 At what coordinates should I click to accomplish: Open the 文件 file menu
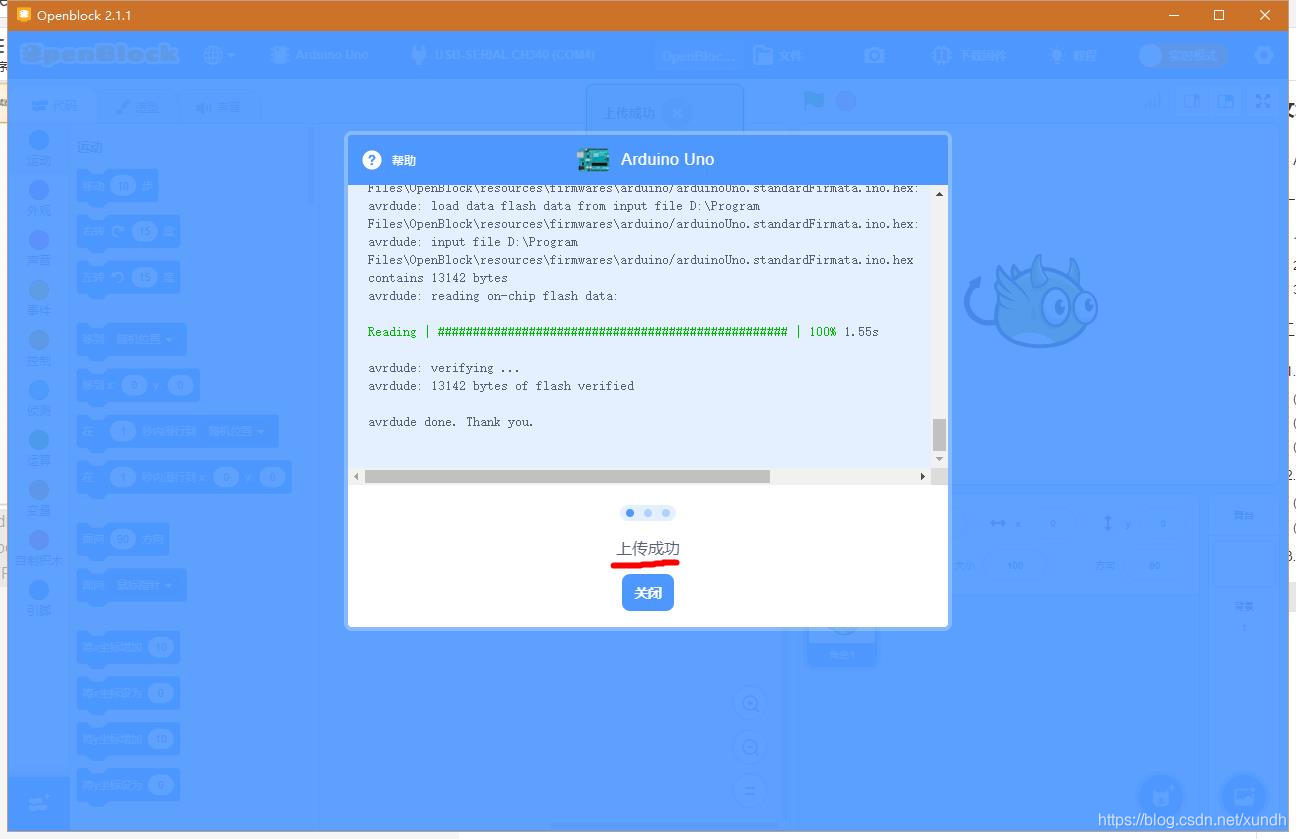(778, 56)
